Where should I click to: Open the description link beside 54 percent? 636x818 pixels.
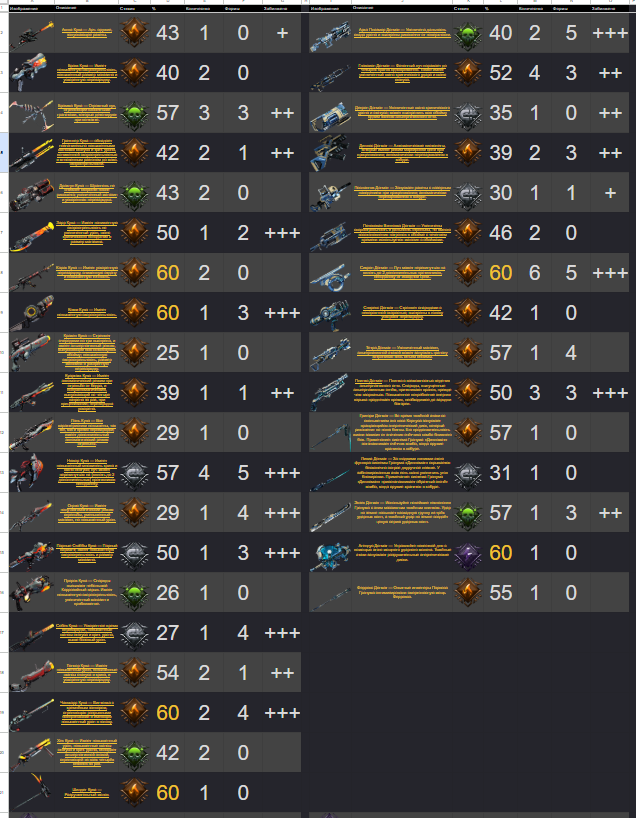(x=87, y=672)
